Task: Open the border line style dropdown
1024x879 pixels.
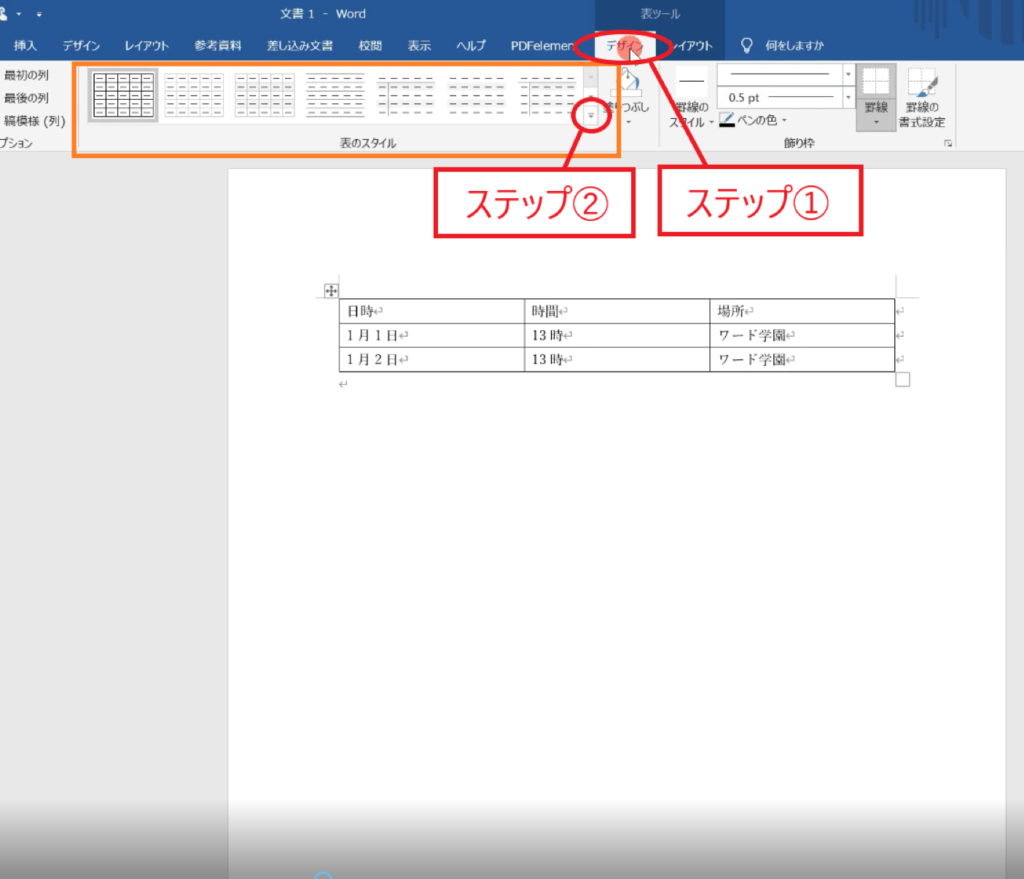Action: [848, 74]
